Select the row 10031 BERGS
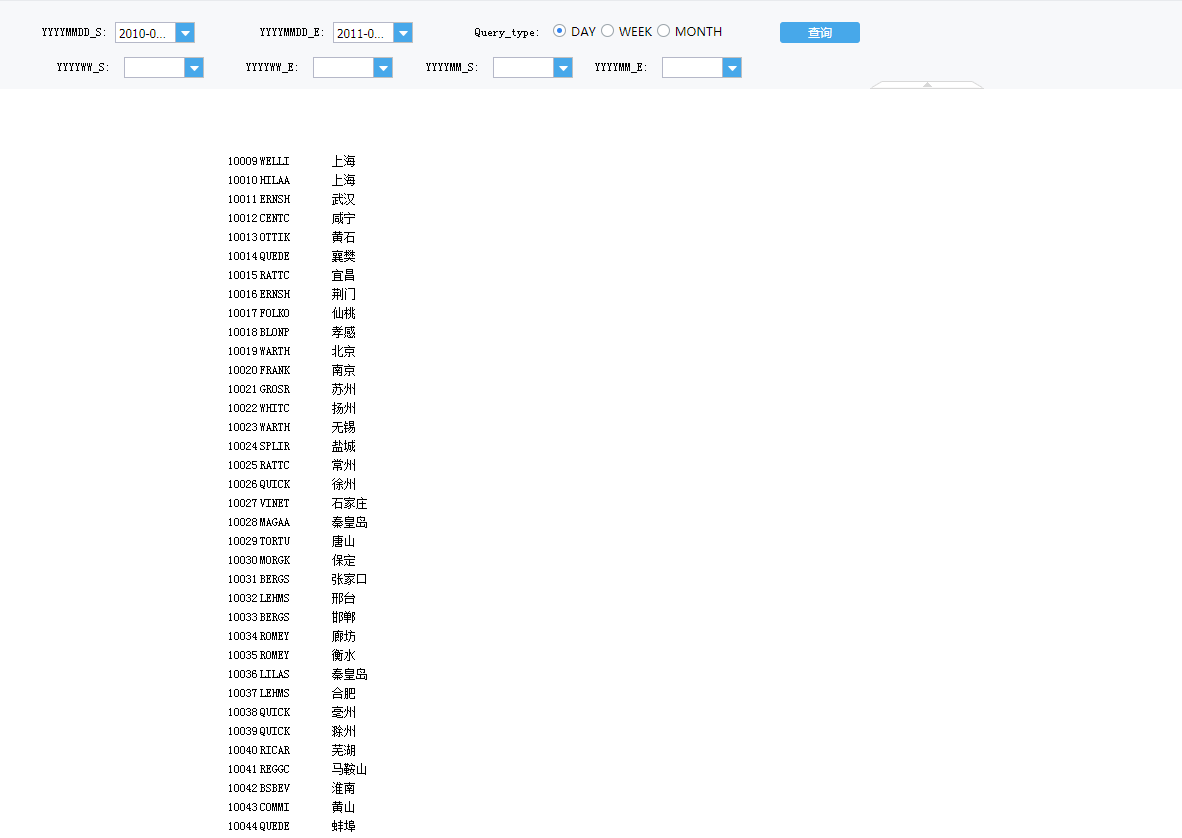 [298, 579]
